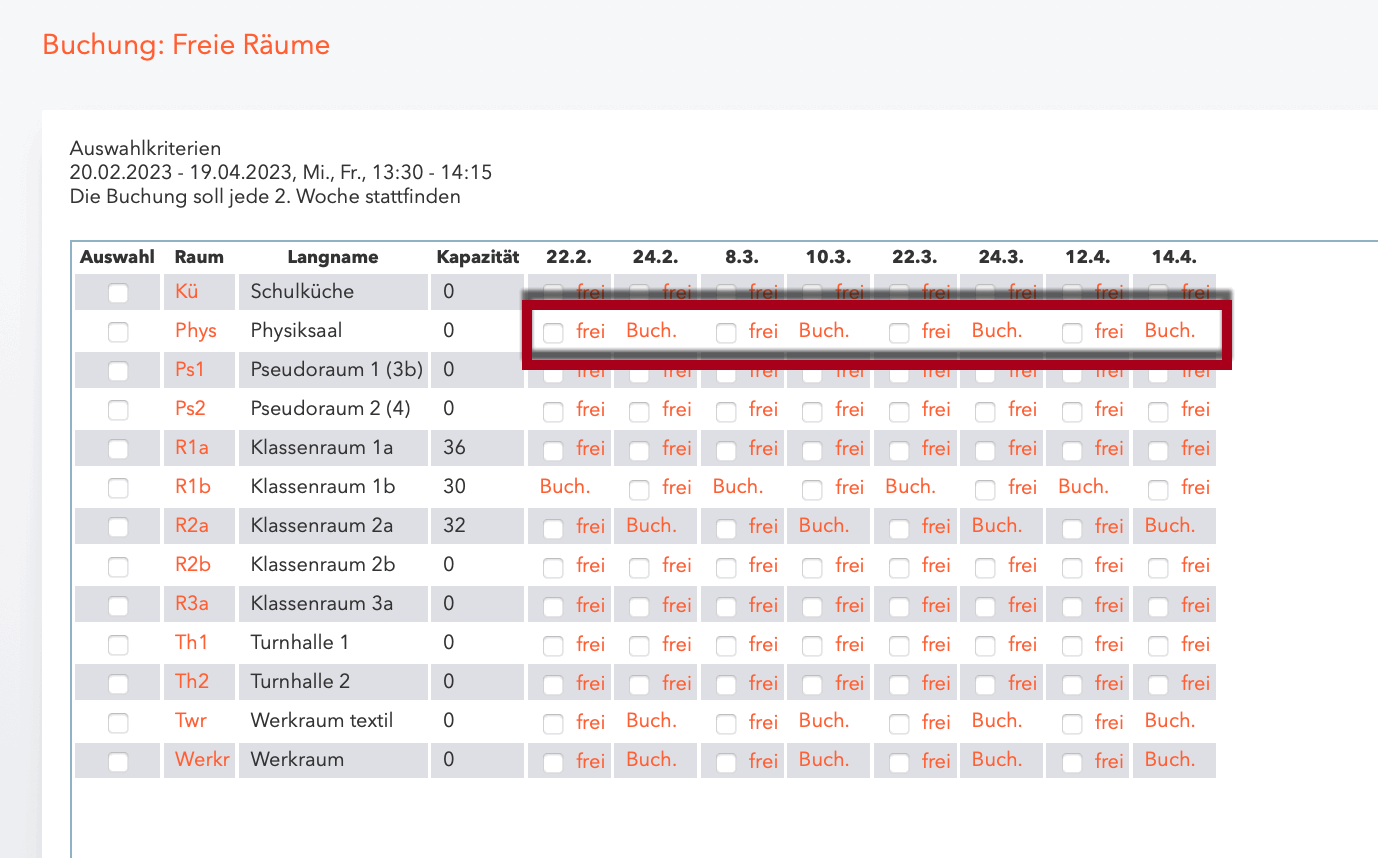The height and width of the screenshot is (858, 1378).
Task: Open the Kü room link
Action: pos(187,291)
